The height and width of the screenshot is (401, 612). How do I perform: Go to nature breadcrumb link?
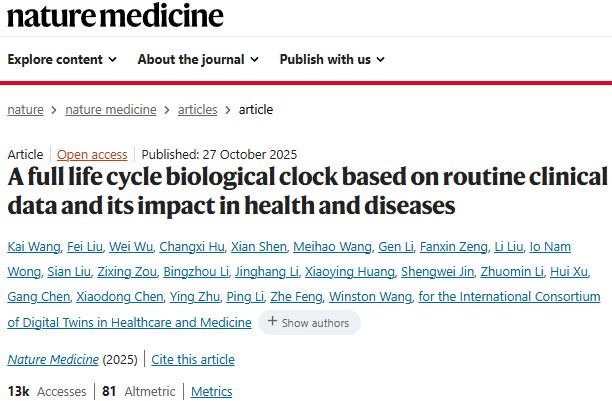(25, 110)
